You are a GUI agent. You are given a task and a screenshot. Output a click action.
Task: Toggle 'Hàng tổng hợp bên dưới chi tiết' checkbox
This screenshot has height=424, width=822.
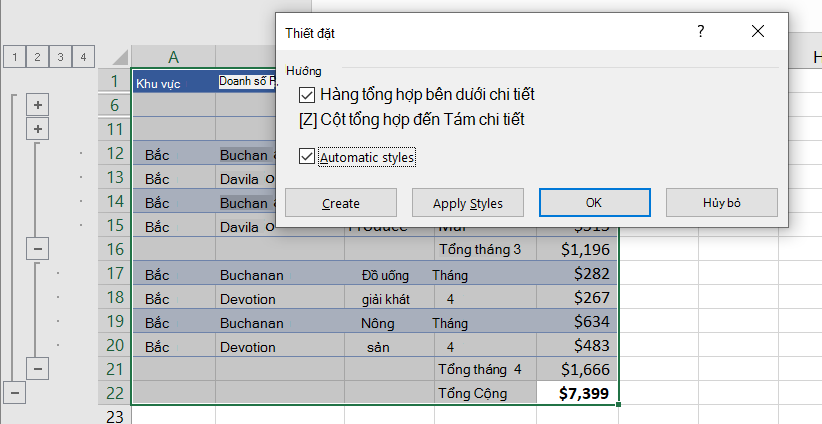[x=307, y=95]
